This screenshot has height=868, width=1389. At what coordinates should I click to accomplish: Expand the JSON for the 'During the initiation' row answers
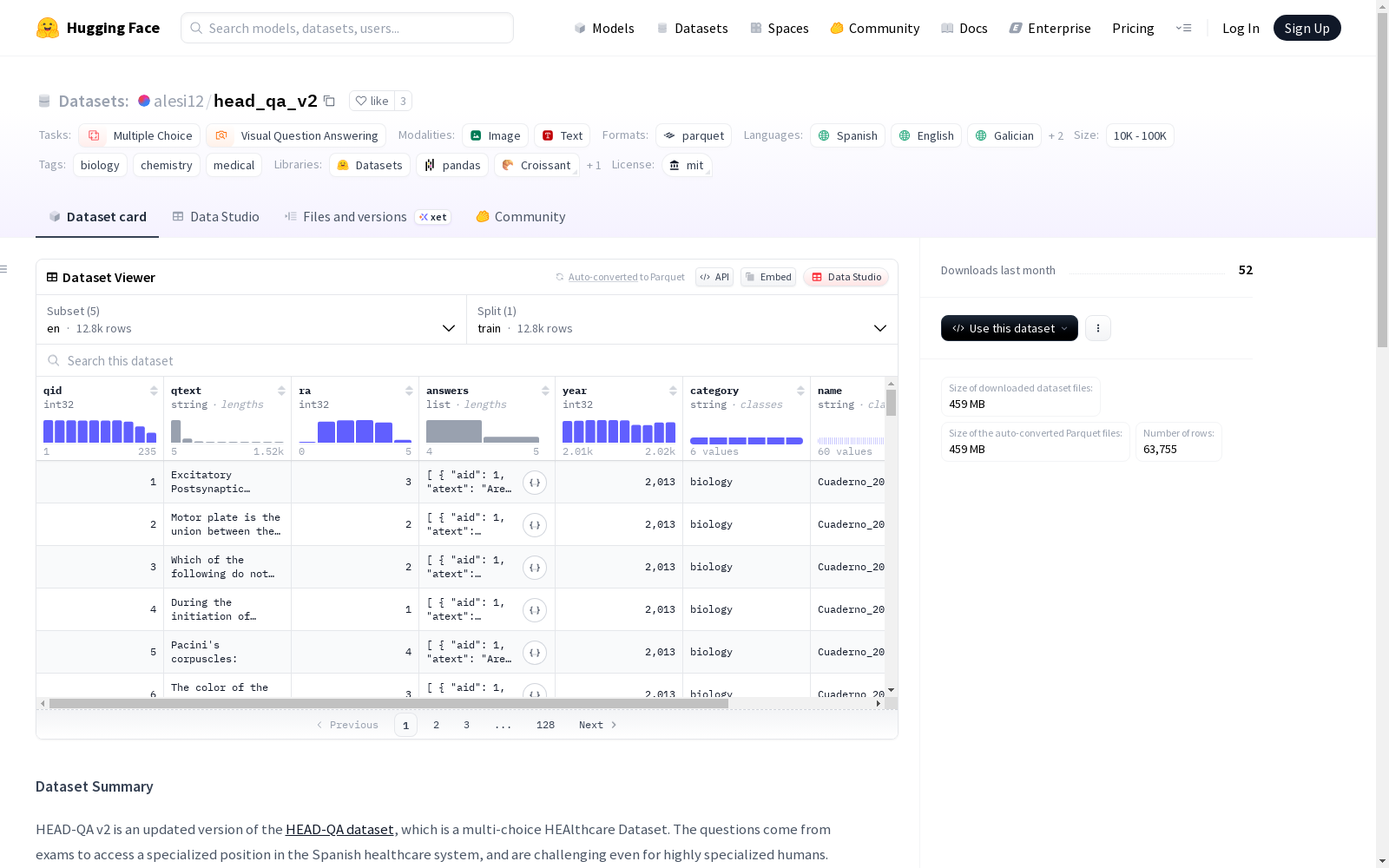point(535,610)
